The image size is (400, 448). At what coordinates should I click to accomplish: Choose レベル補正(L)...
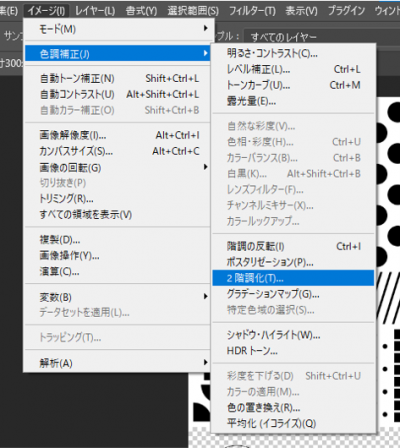click(x=293, y=69)
